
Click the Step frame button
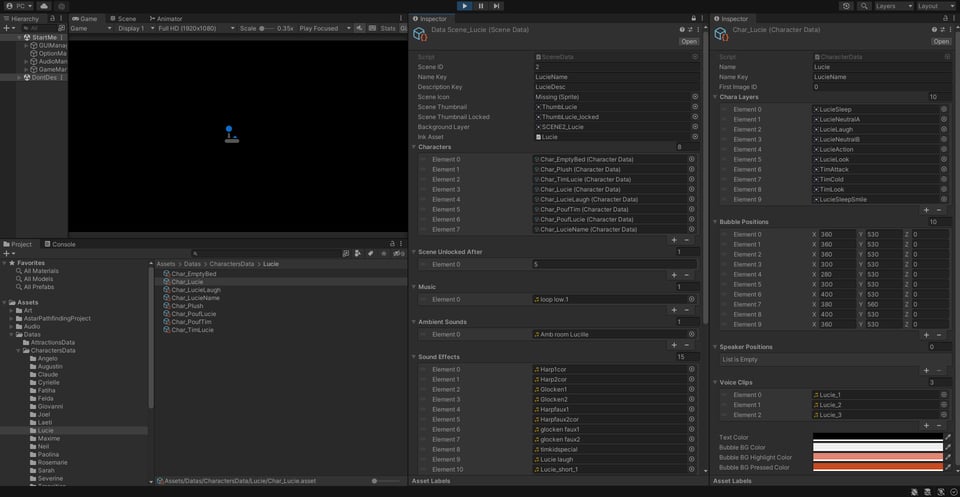click(498, 6)
